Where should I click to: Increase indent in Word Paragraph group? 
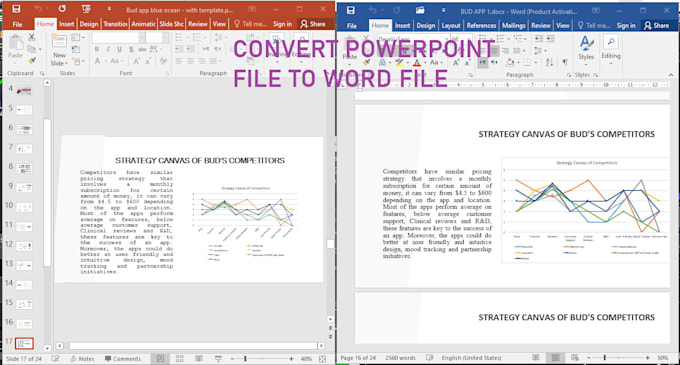(x=550, y=39)
